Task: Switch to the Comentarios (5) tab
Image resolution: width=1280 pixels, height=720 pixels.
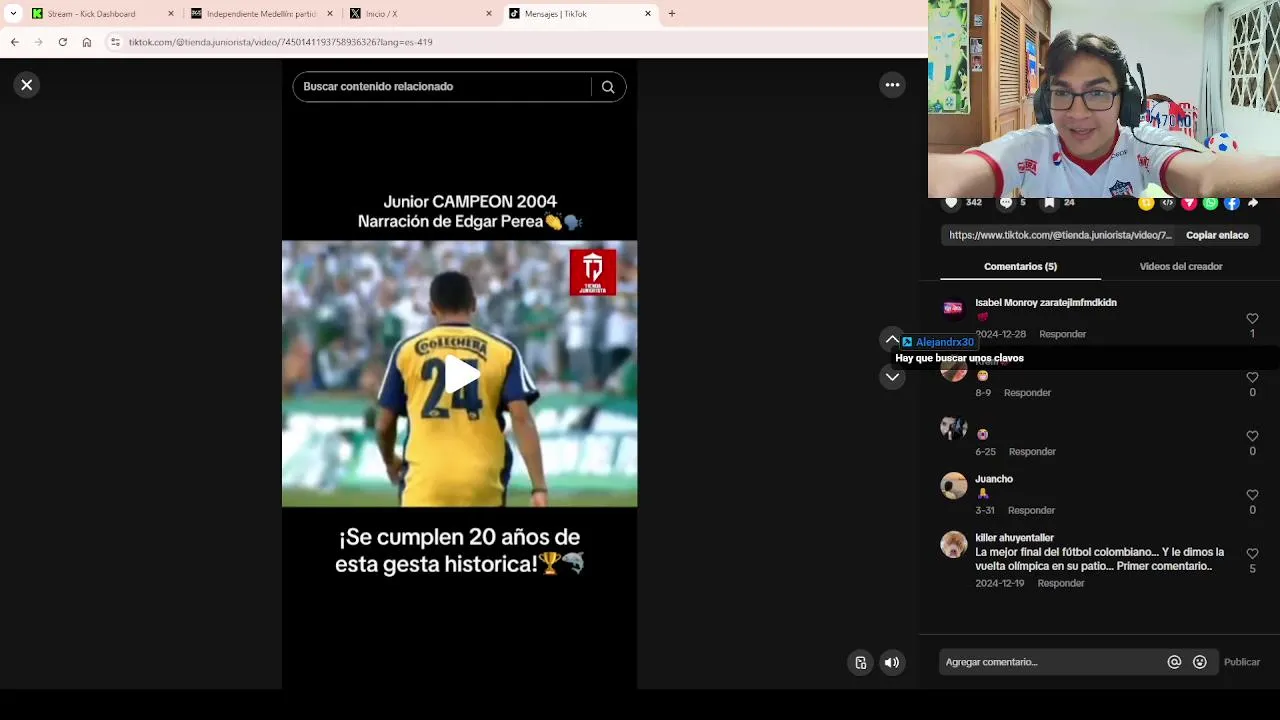Action: point(1020,267)
